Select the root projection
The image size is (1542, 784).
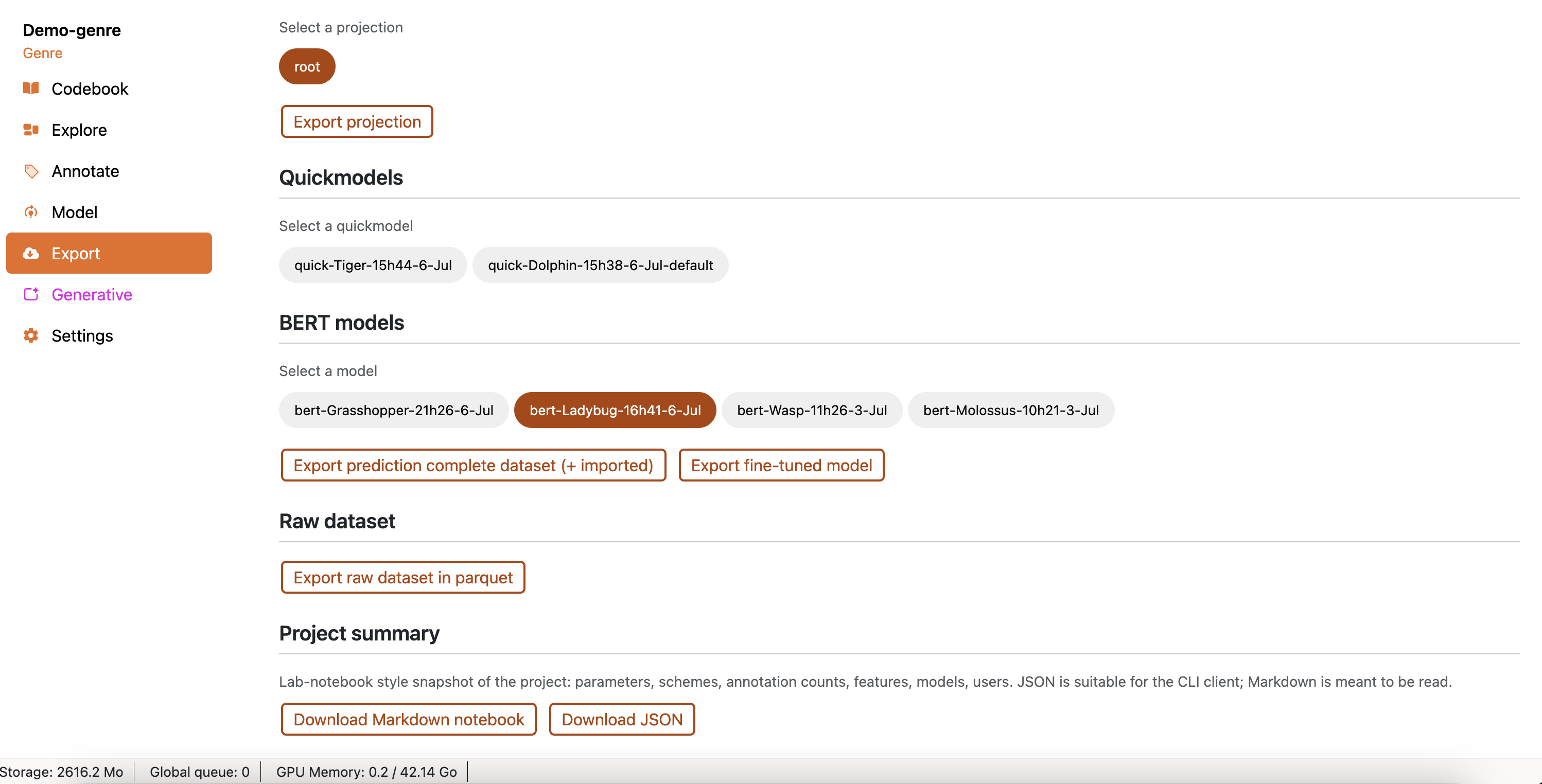click(x=307, y=66)
